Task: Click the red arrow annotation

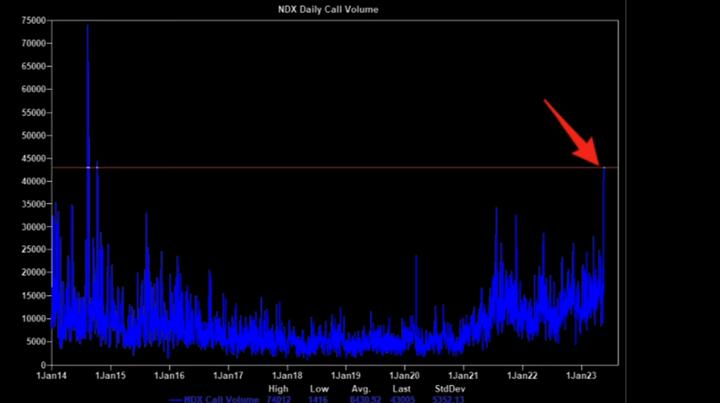Action: 572,130
